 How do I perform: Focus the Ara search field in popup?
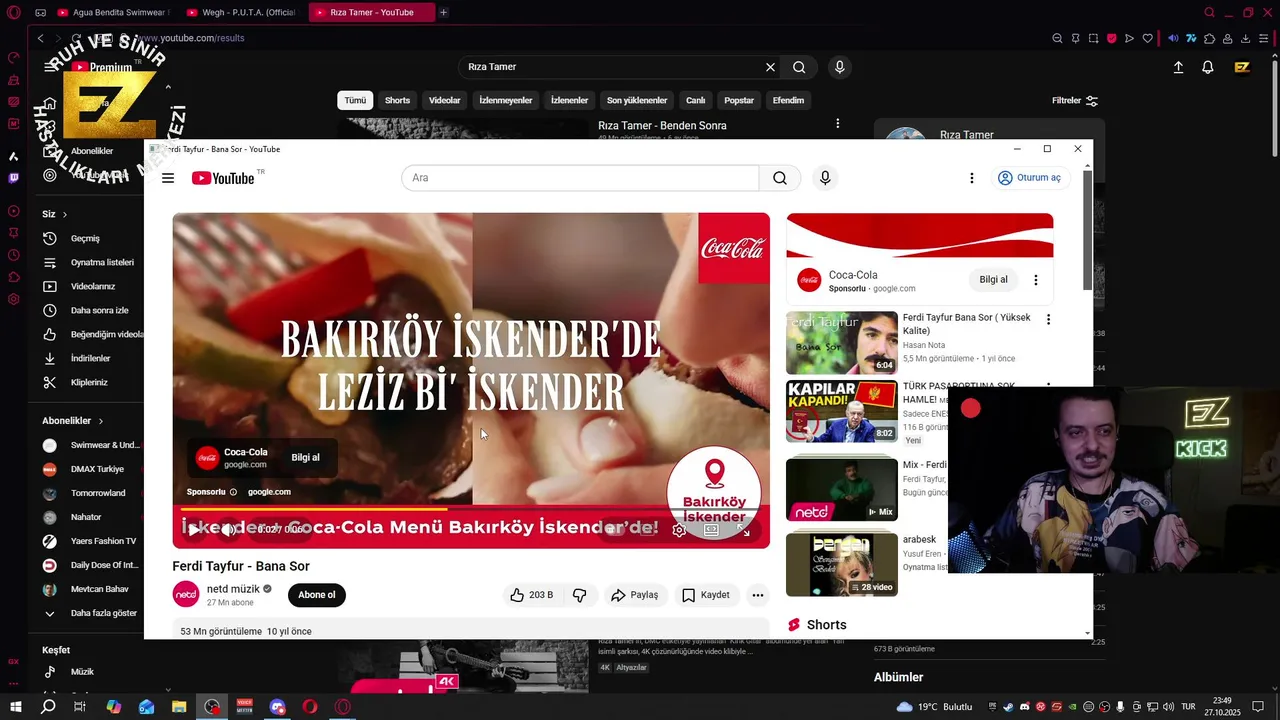(x=580, y=178)
